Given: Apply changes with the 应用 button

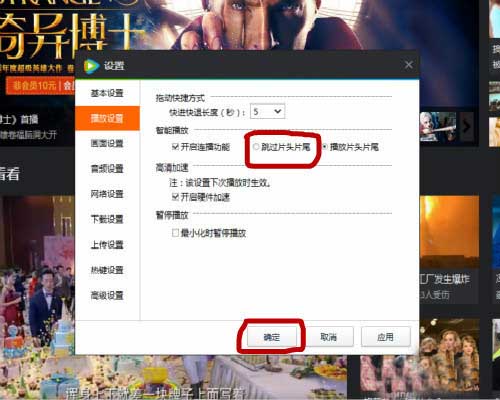Looking at the screenshot, I should [x=386, y=337].
